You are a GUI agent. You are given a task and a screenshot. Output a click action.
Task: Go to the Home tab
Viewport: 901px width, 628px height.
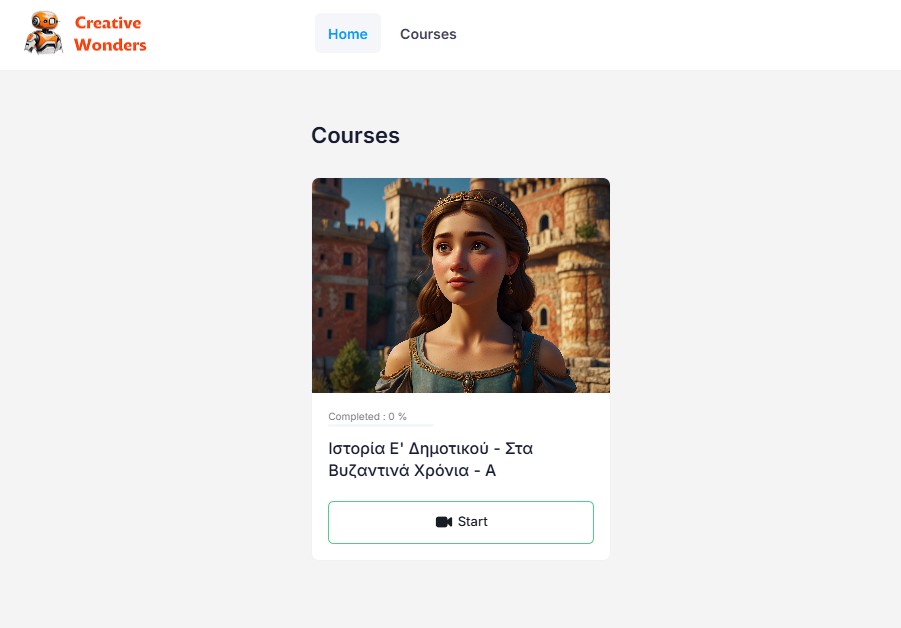(347, 34)
